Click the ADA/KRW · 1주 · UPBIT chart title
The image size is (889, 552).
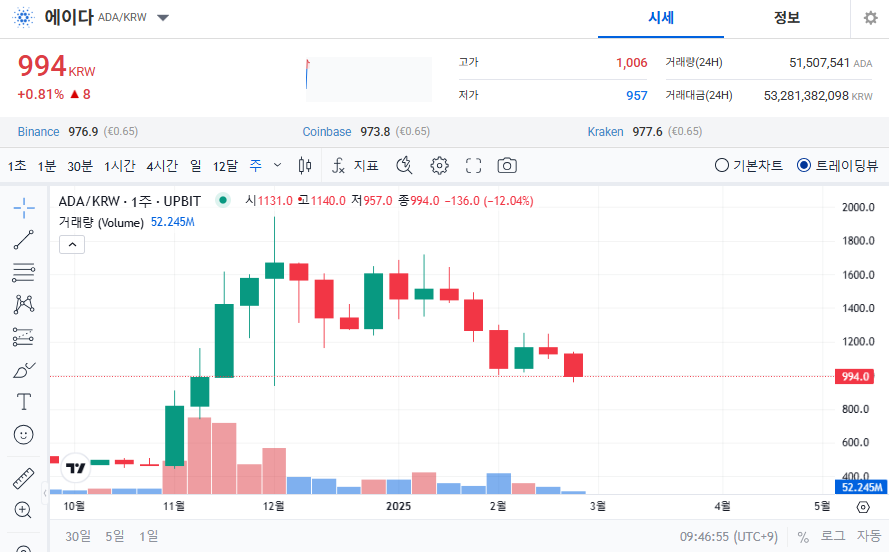[130, 201]
